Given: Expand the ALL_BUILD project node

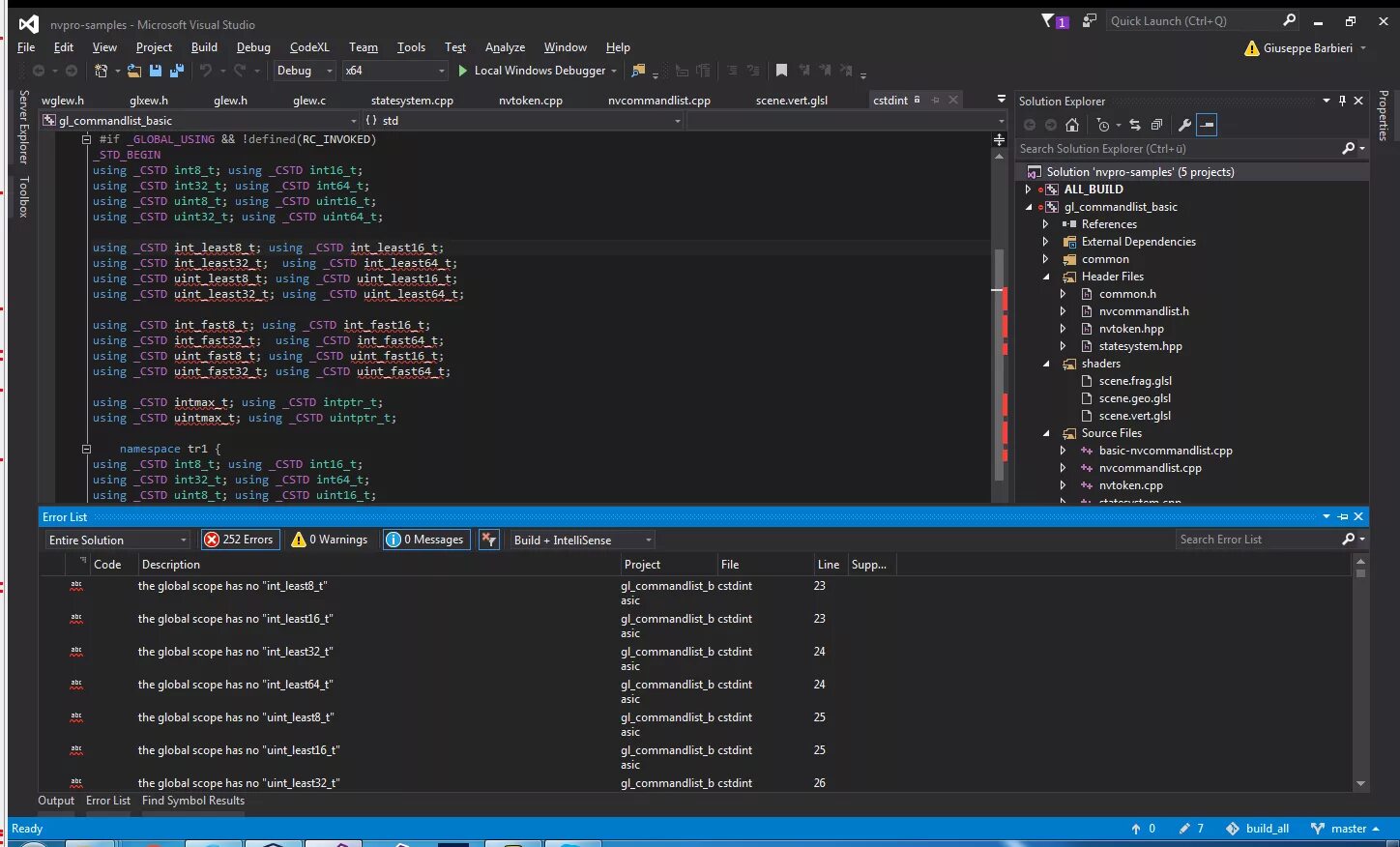Looking at the screenshot, I should tap(1028, 190).
